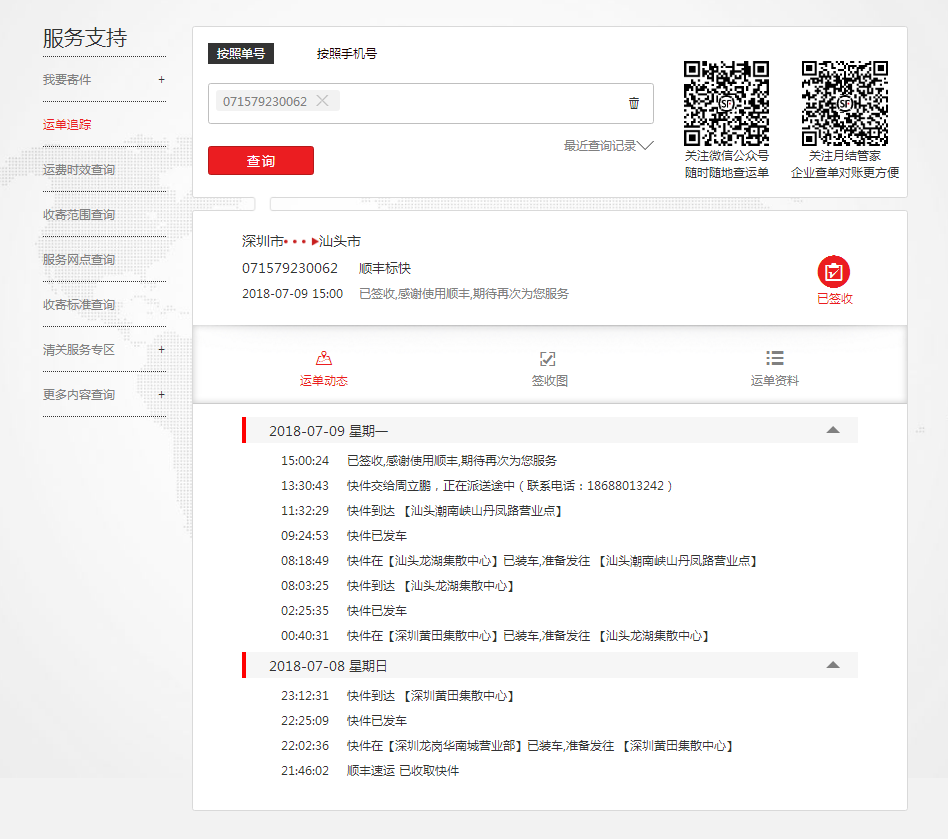Select the 22:02:36 已装车 tracking entry
Viewport: 948px width, 839px height.
click(508, 746)
